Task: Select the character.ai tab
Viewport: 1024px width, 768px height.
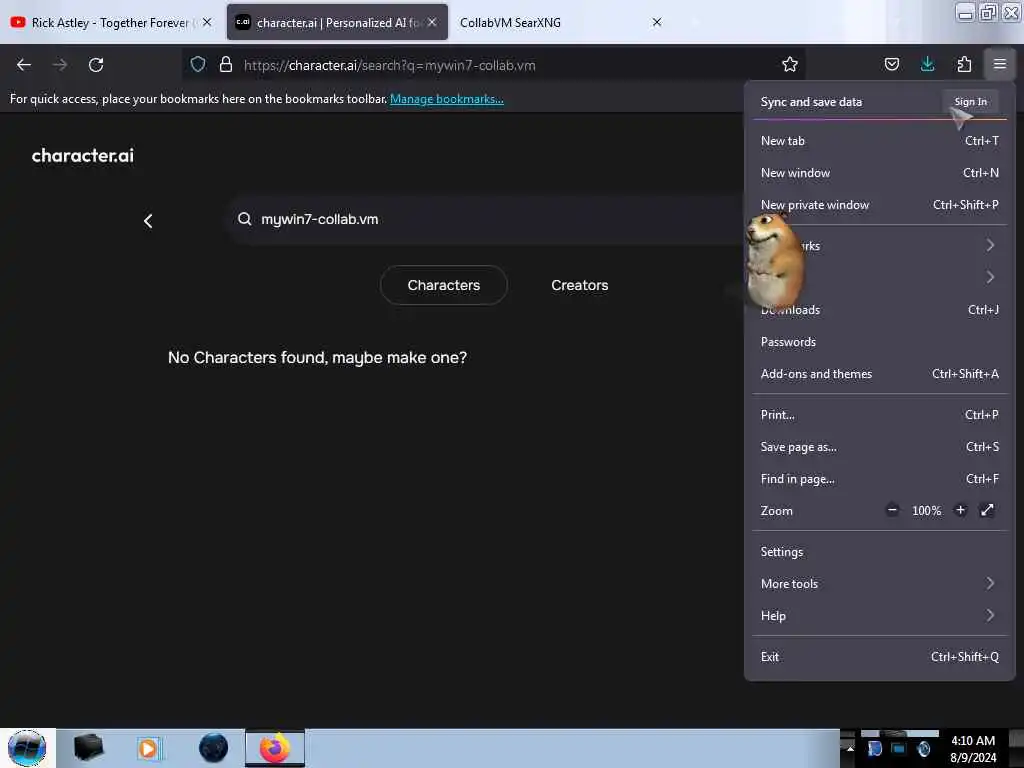Action: 337,22
